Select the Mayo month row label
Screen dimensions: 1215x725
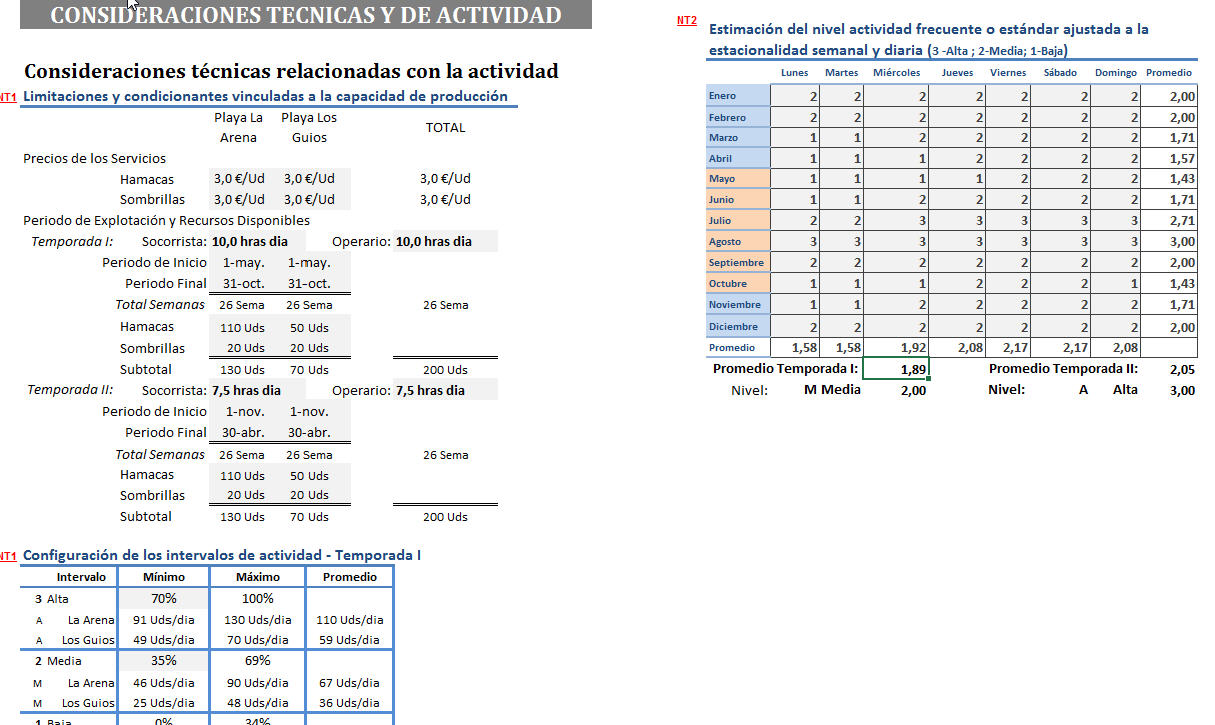coord(737,179)
